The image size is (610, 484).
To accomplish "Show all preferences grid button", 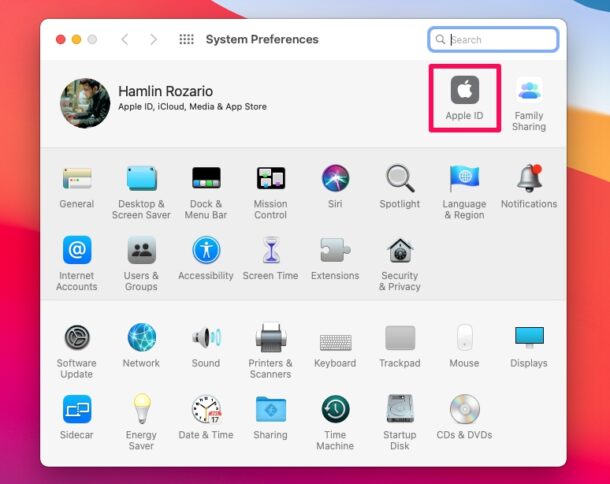I will tap(186, 39).
